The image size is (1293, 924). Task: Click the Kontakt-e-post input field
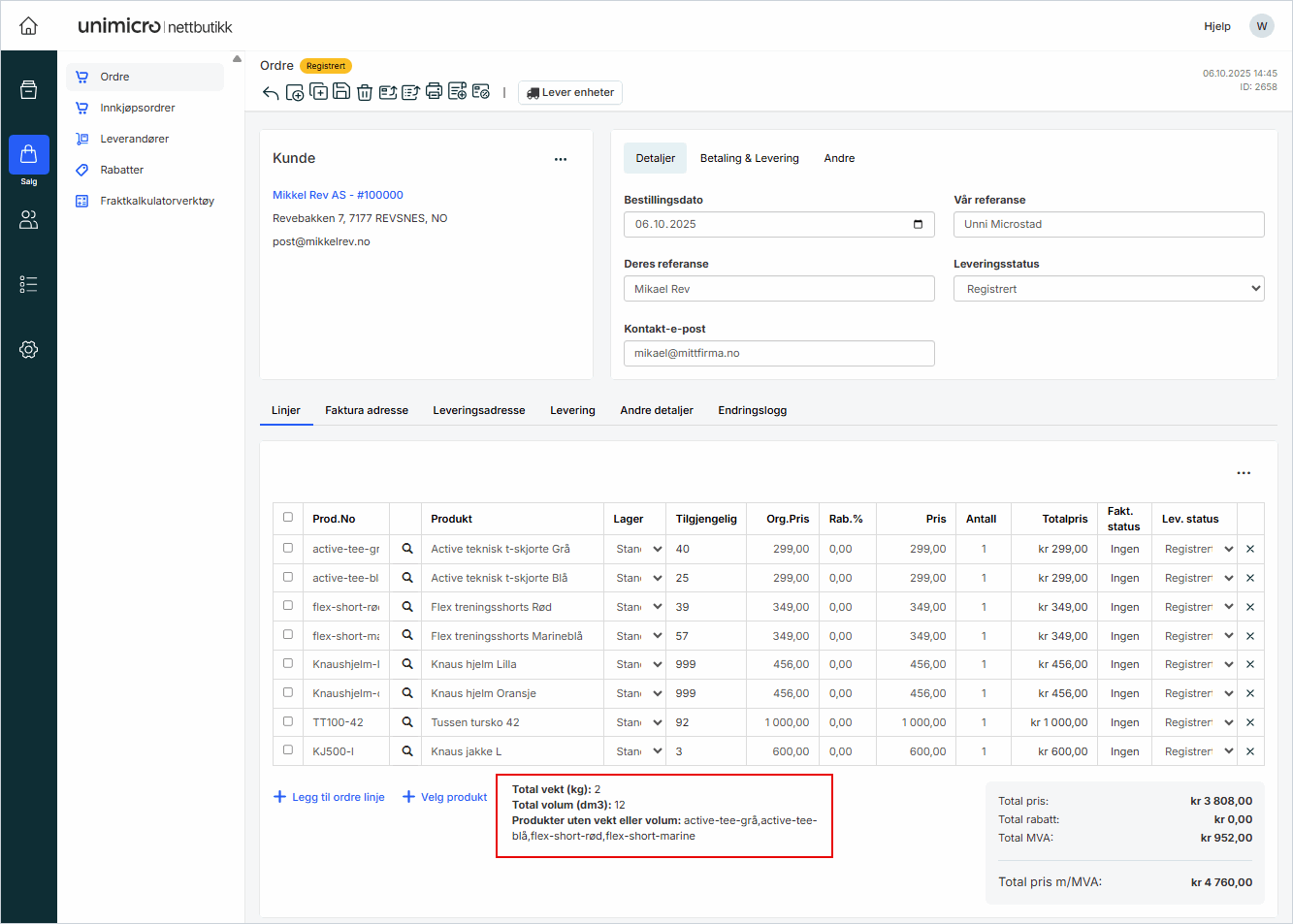coord(779,354)
